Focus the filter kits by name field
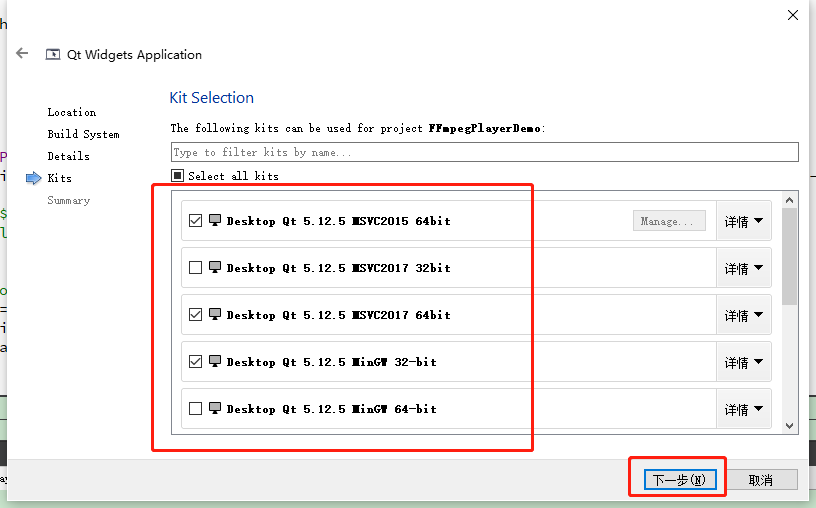Image resolution: width=816 pixels, height=508 pixels. tap(484, 152)
